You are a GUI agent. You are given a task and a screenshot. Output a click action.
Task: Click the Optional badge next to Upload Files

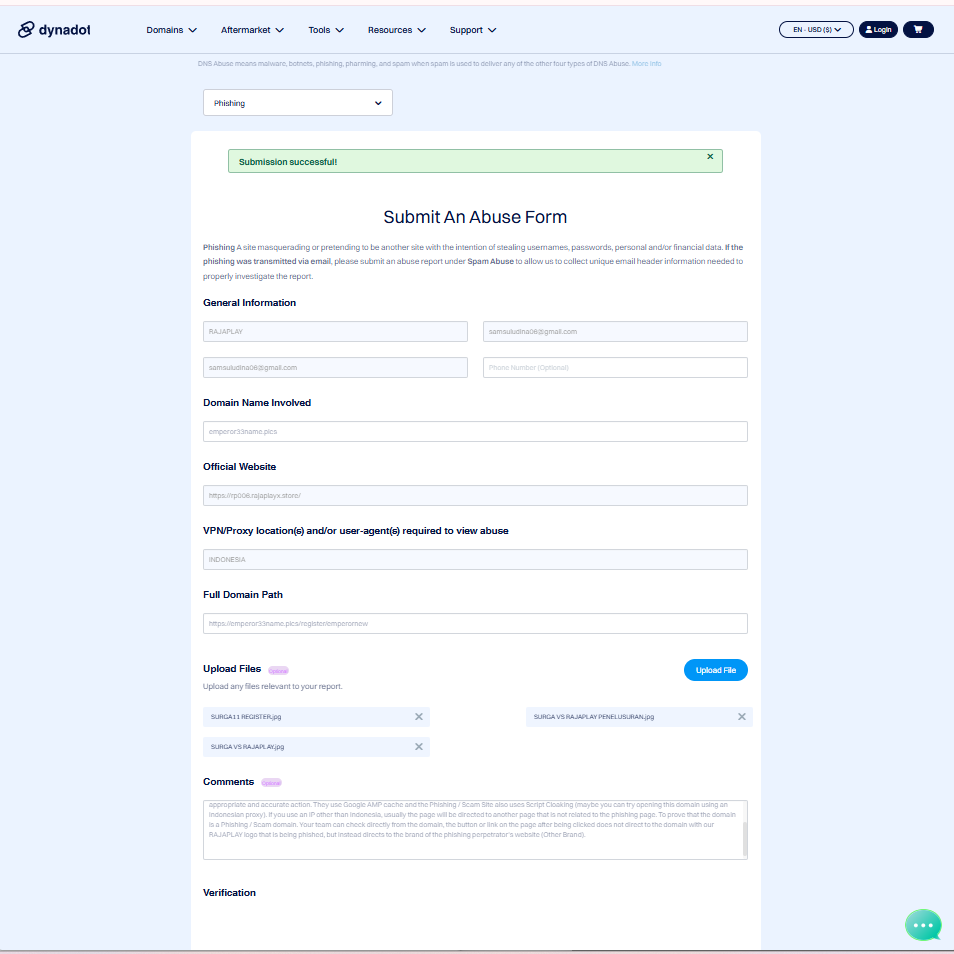pyautogui.click(x=279, y=670)
